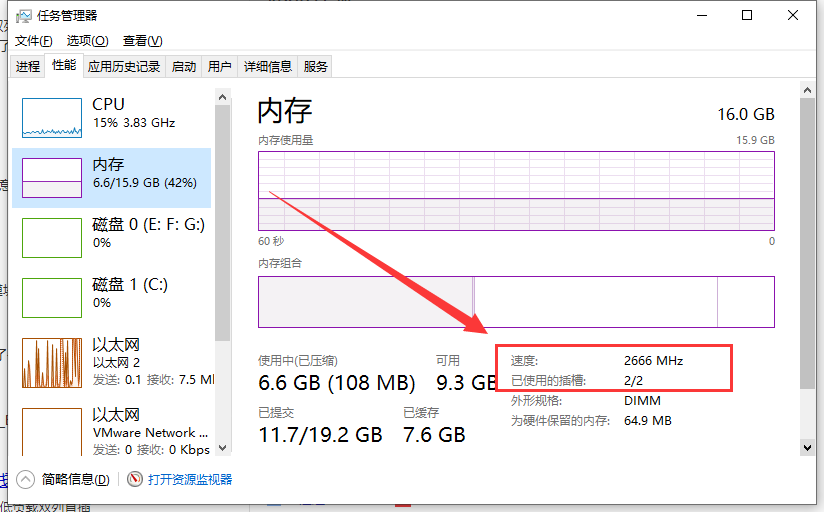
Task: Select the 内存 memory graph thumbnail
Action: (52, 177)
